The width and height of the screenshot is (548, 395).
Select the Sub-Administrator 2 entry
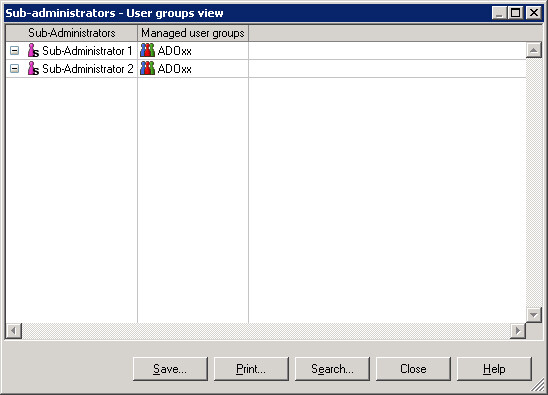[x=88, y=69]
